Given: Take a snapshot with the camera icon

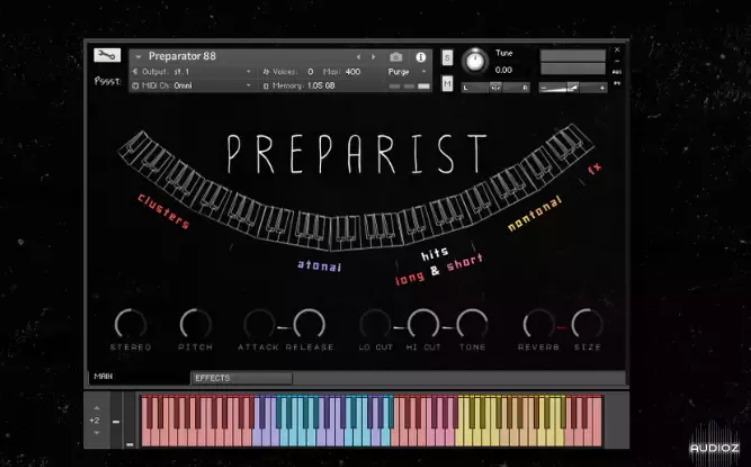Looking at the screenshot, I should pyautogui.click(x=396, y=57).
